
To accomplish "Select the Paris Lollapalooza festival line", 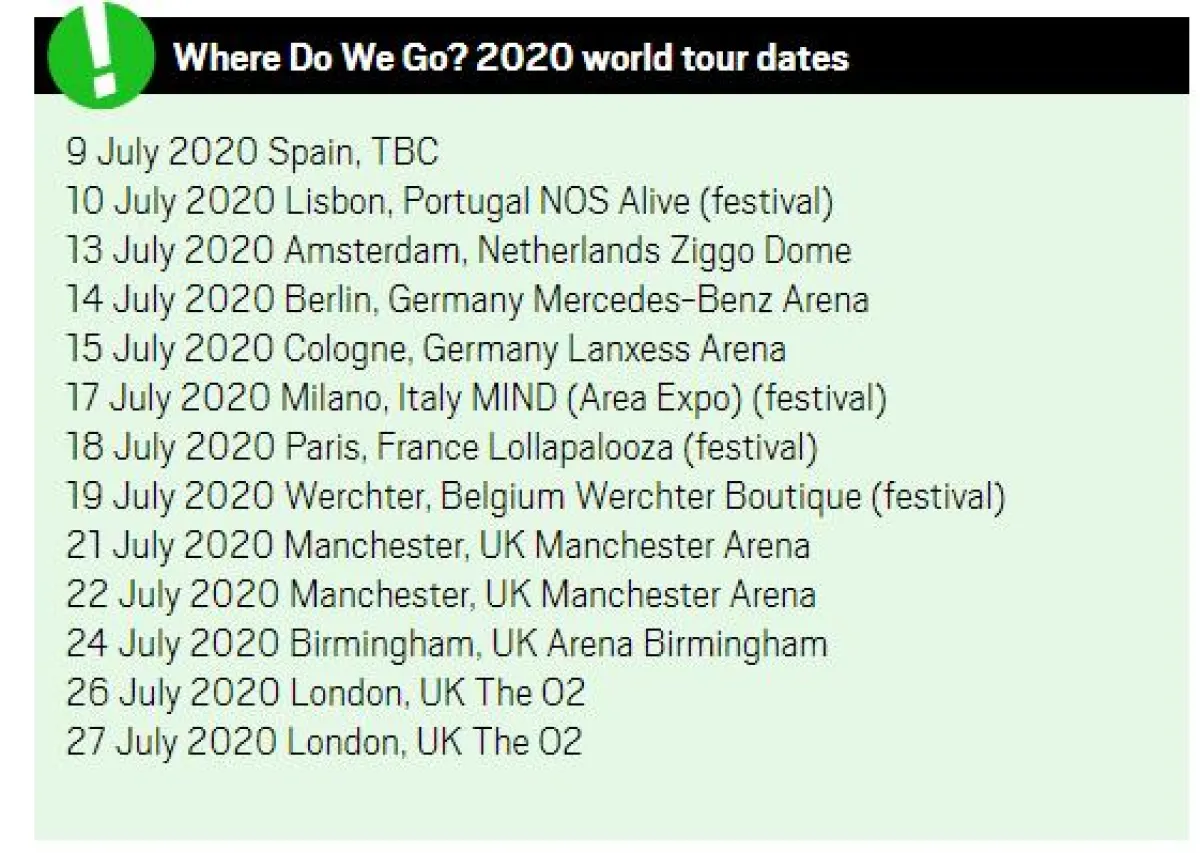I will (x=441, y=447).
